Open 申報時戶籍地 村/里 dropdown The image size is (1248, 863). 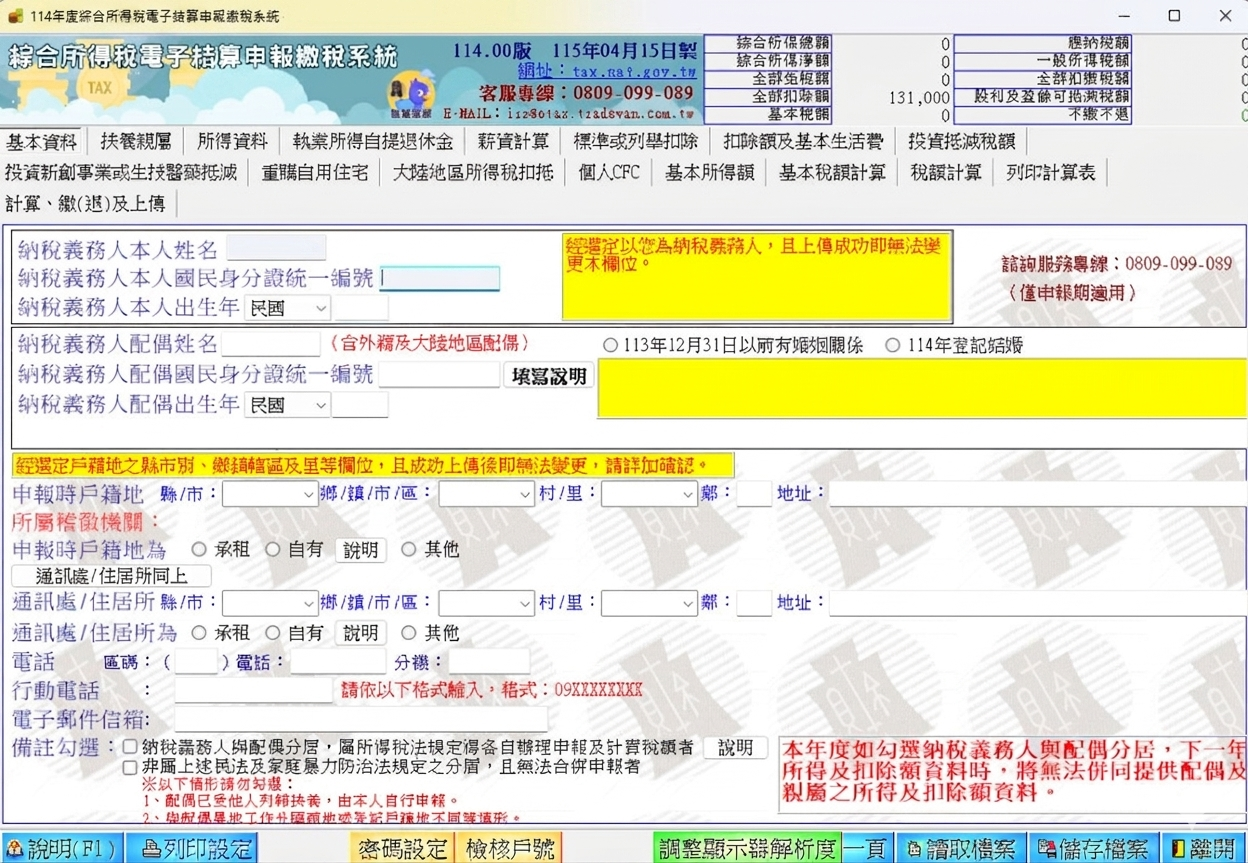[x=649, y=494]
